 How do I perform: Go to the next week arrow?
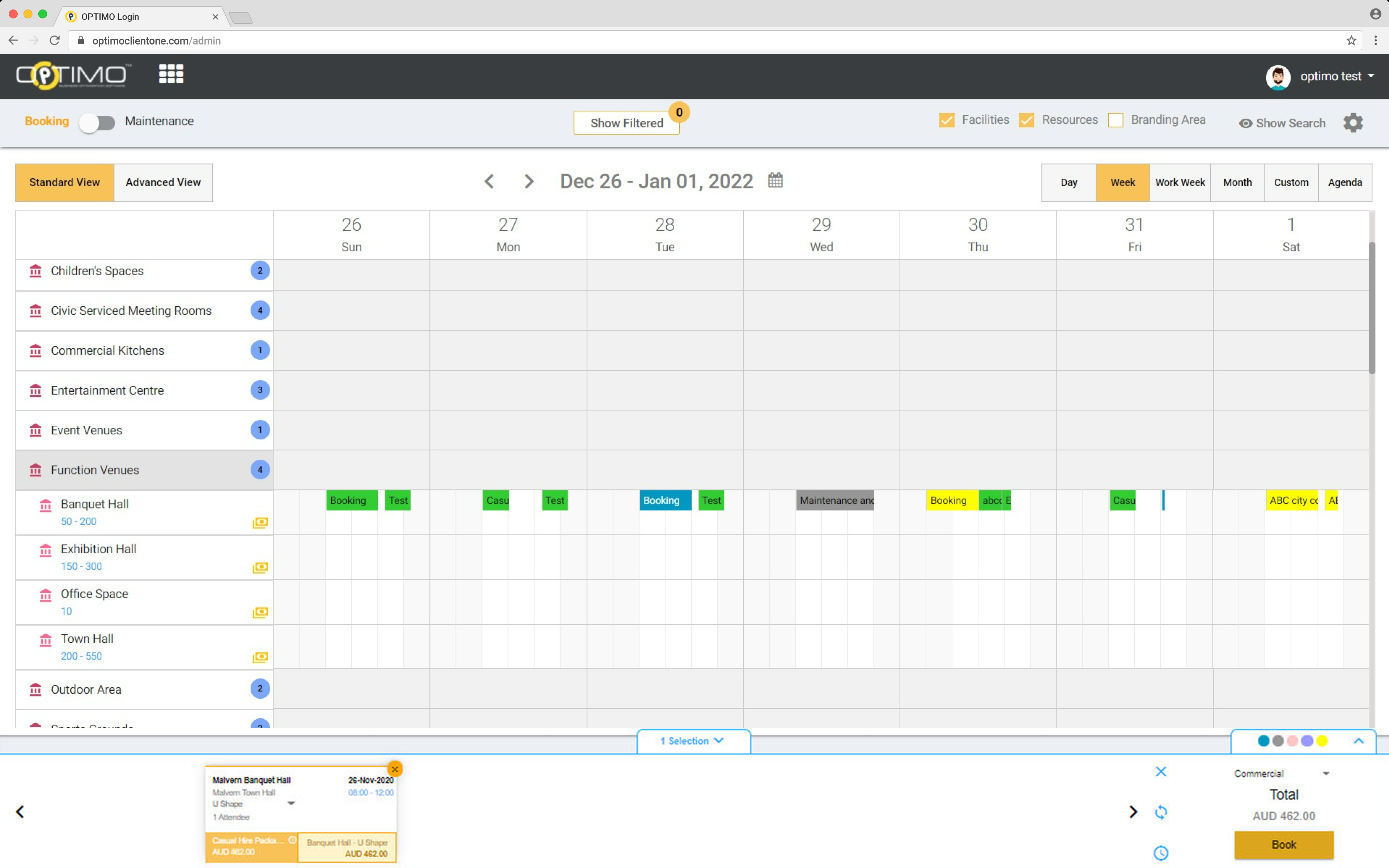pyautogui.click(x=528, y=182)
